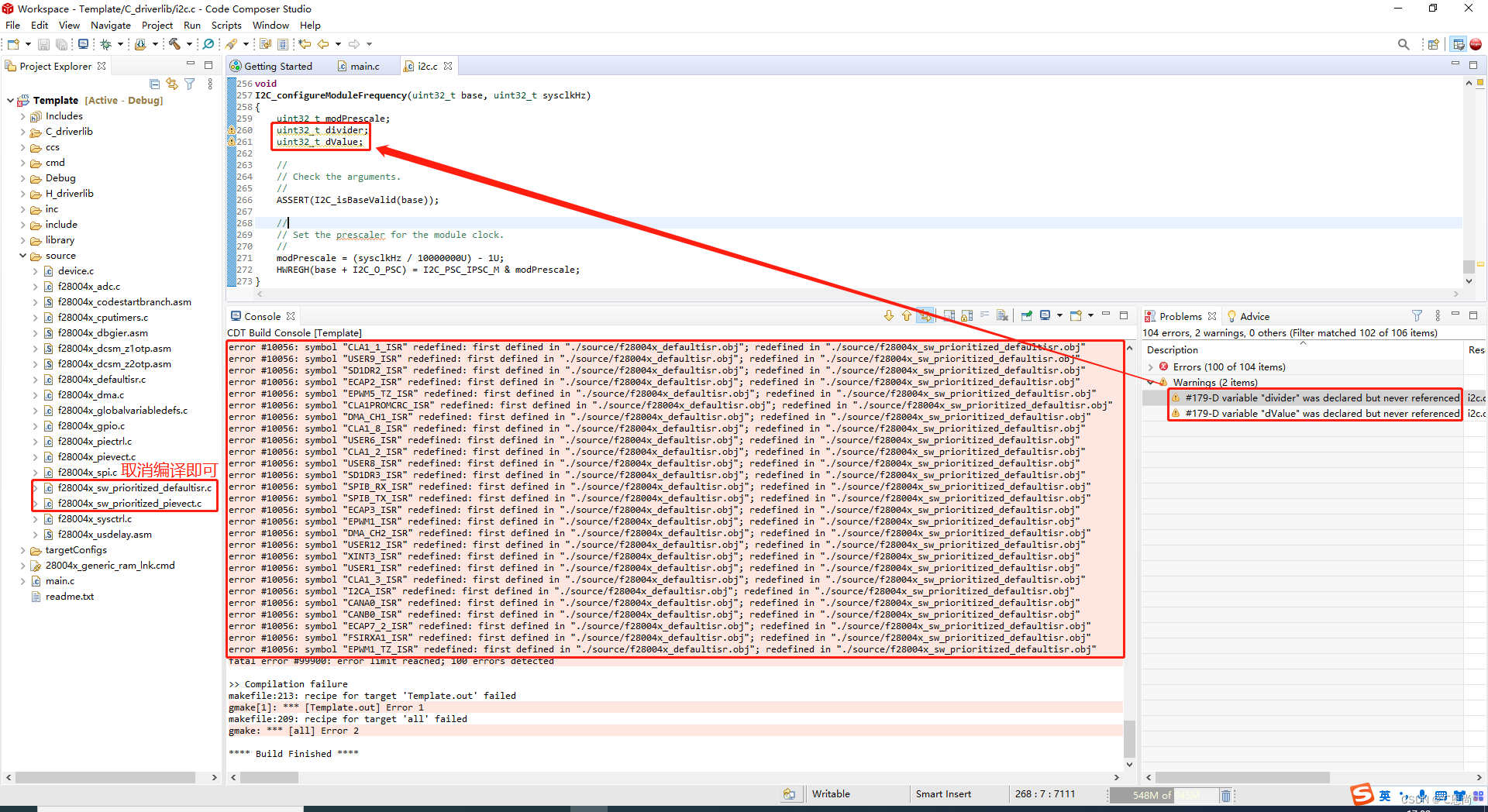Toggle the CCS Debug perspective button
1488x812 pixels.
pos(1476,44)
